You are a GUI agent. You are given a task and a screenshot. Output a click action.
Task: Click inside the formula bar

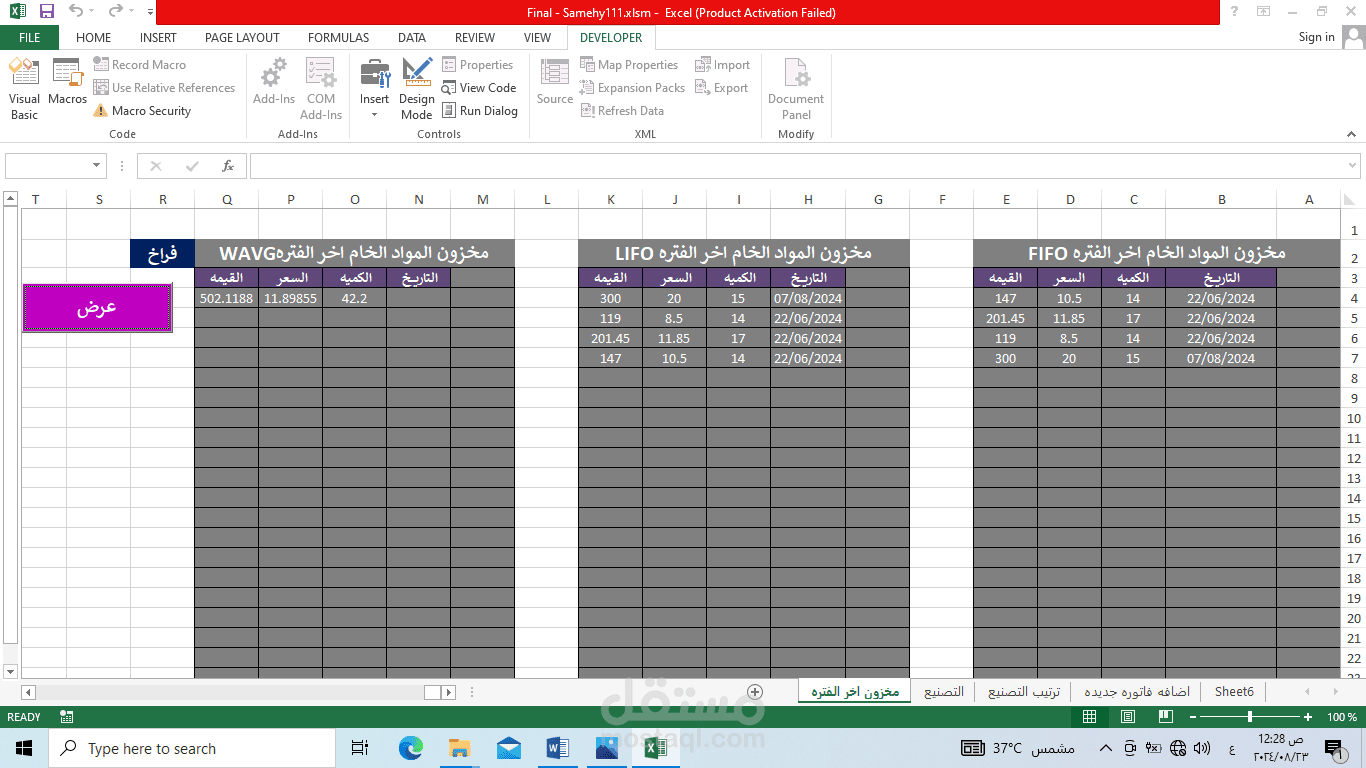(795, 166)
